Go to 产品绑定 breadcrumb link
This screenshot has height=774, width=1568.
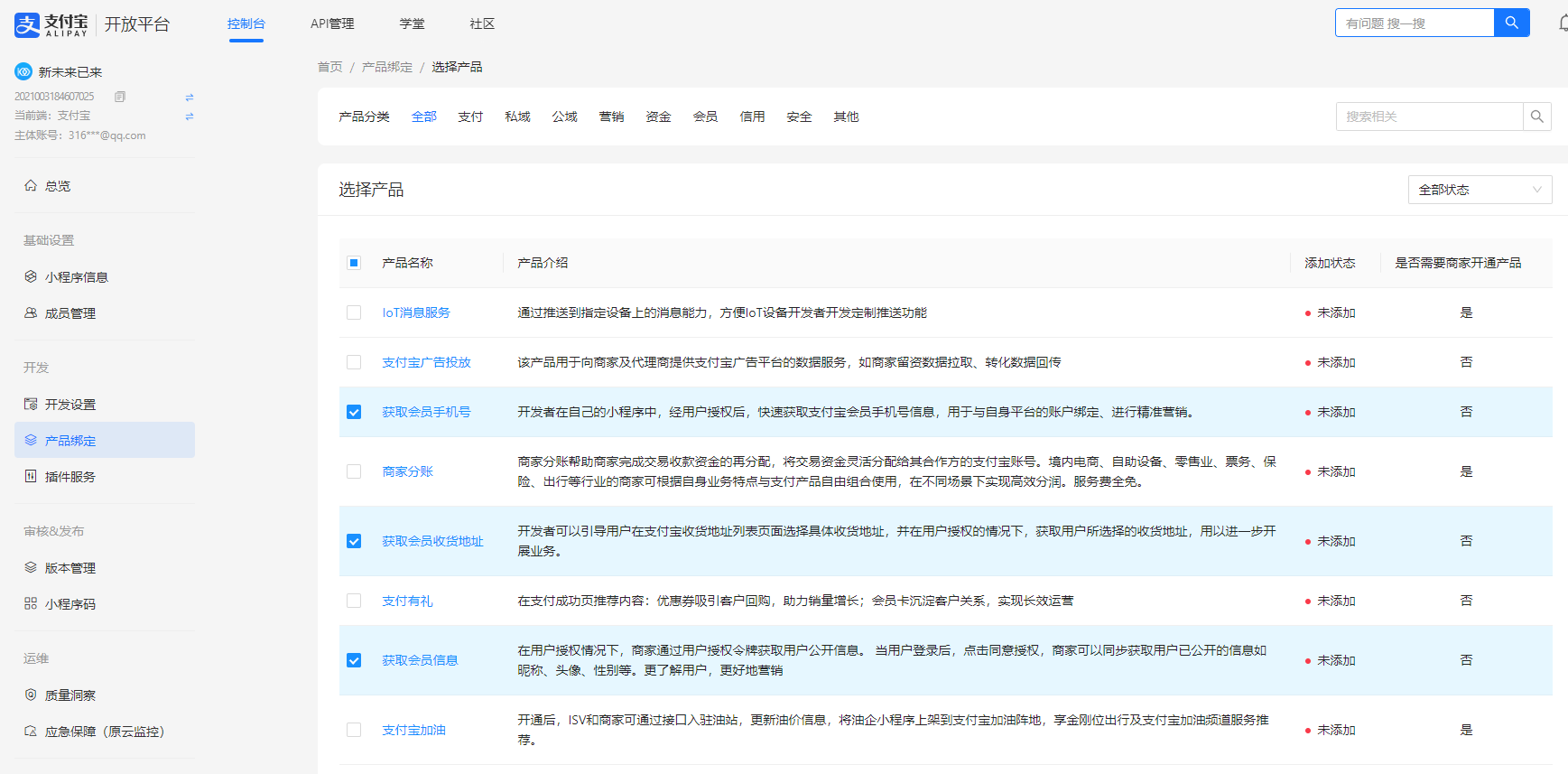[x=387, y=67]
